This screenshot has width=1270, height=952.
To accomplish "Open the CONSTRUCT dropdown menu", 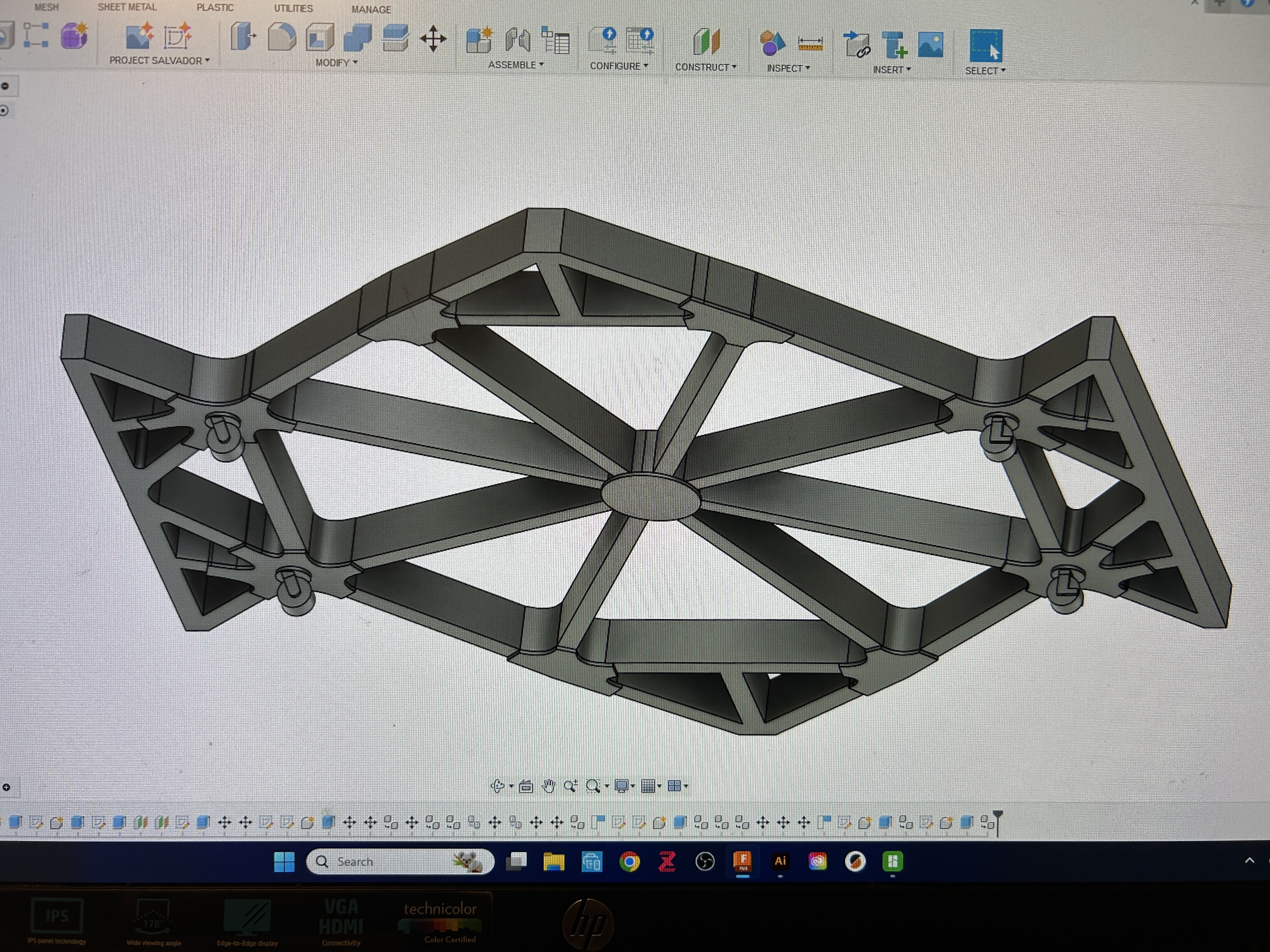I will [x=706, y=67].
